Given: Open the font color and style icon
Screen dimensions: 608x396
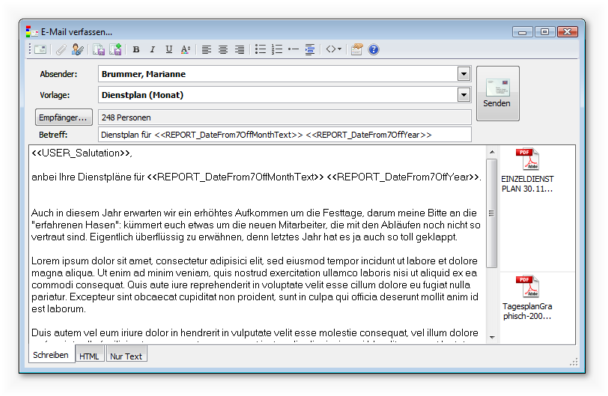Looking at the screenshot, I should point(185,50).
